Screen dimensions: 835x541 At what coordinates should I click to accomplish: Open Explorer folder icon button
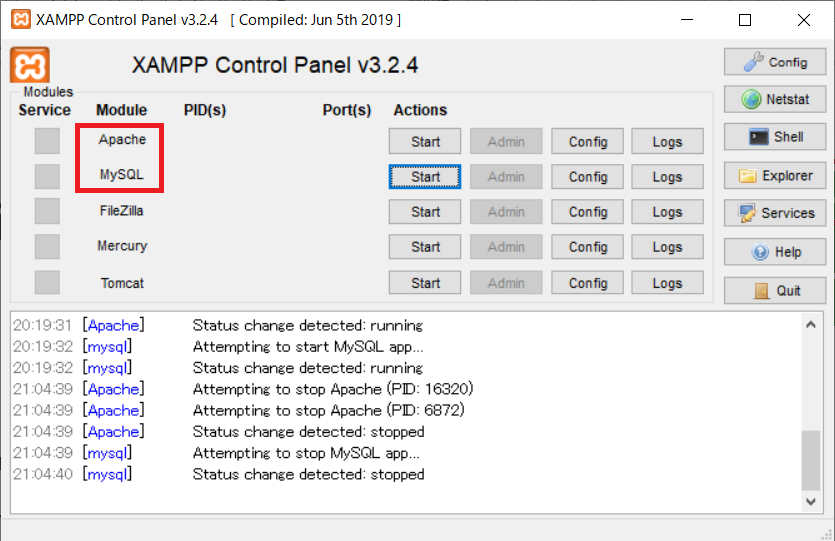point(775,176)
